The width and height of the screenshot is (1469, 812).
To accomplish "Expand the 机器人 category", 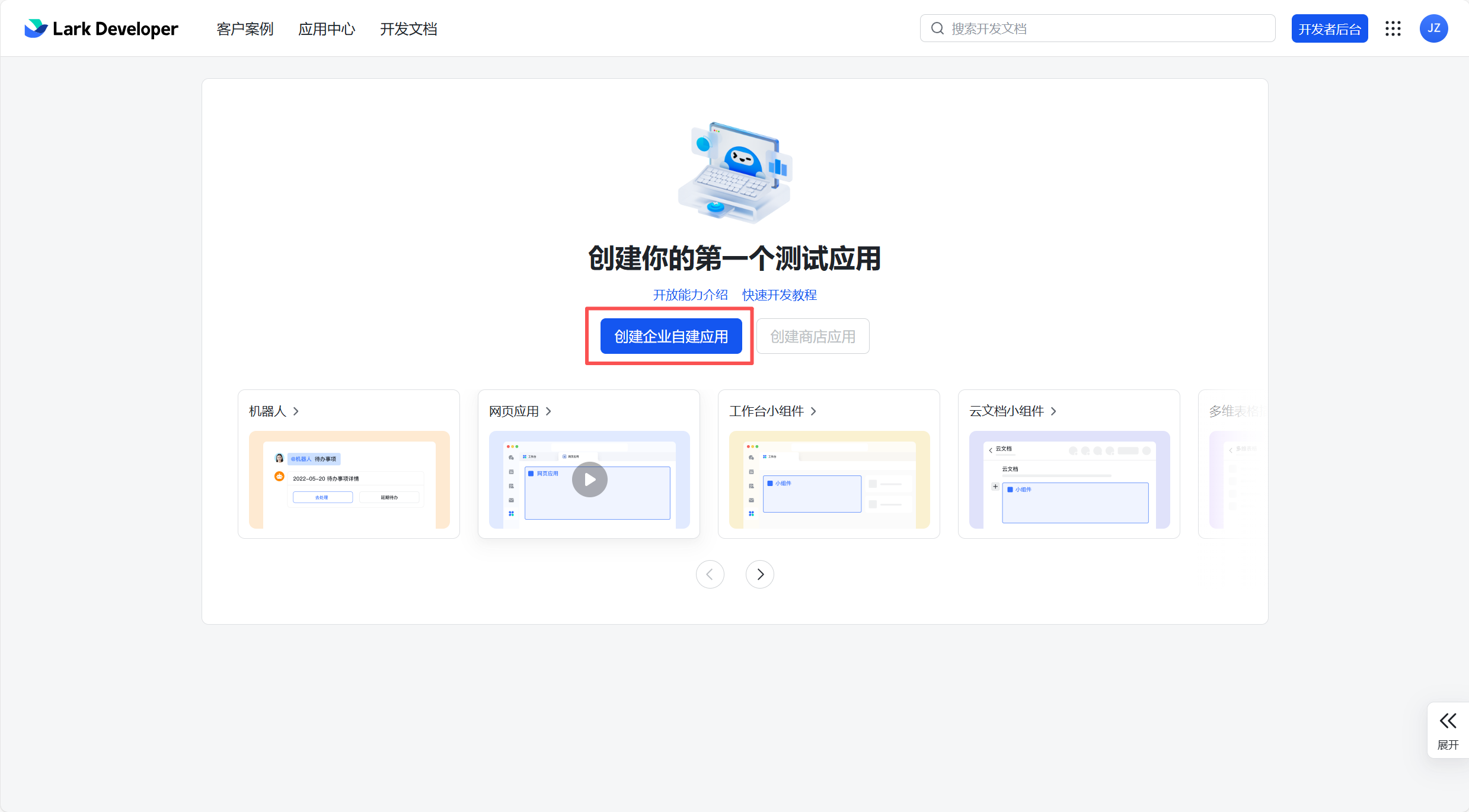I will pos(273,411).
